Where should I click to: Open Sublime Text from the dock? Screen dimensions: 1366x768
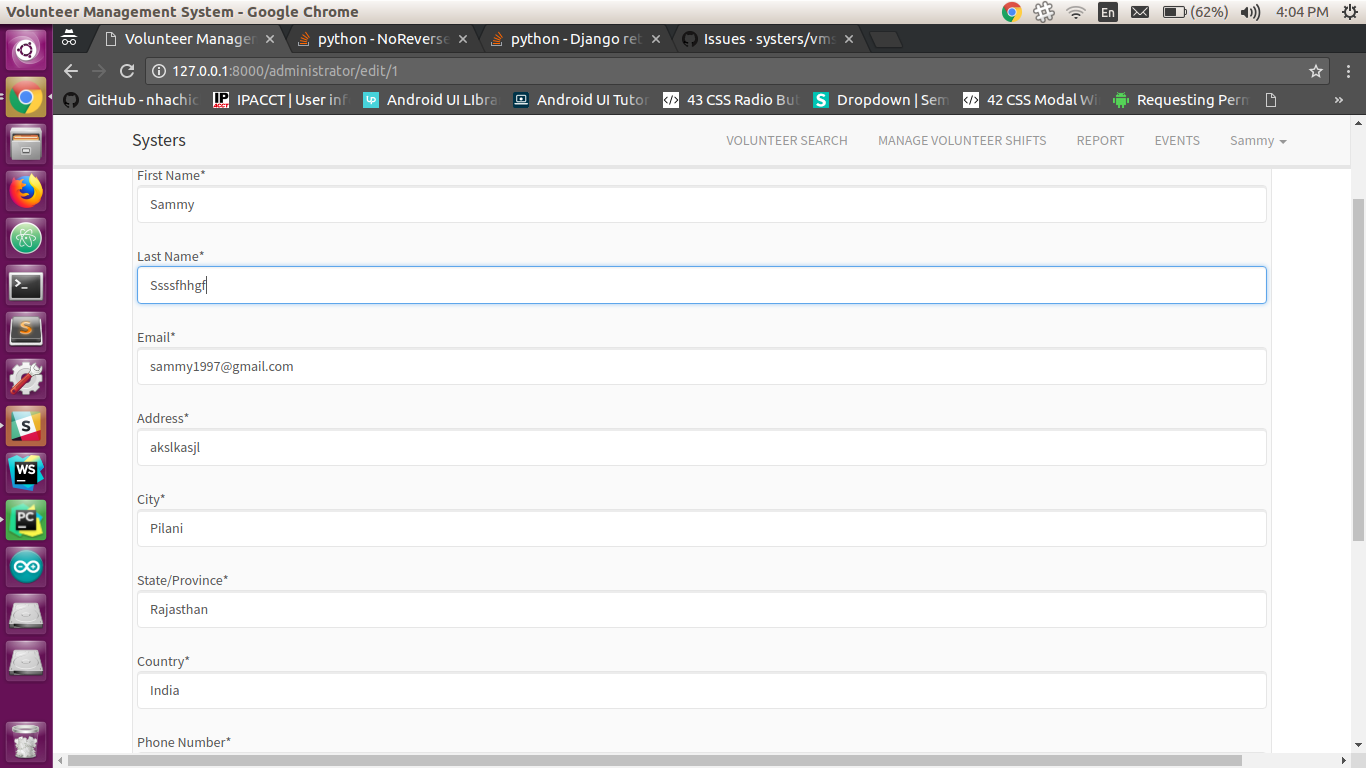25,331
